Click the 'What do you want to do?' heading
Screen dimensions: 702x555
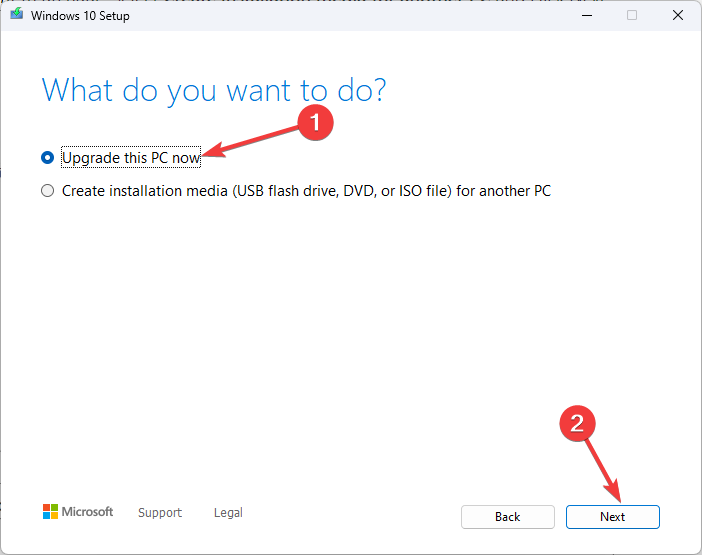pos(214,91)
